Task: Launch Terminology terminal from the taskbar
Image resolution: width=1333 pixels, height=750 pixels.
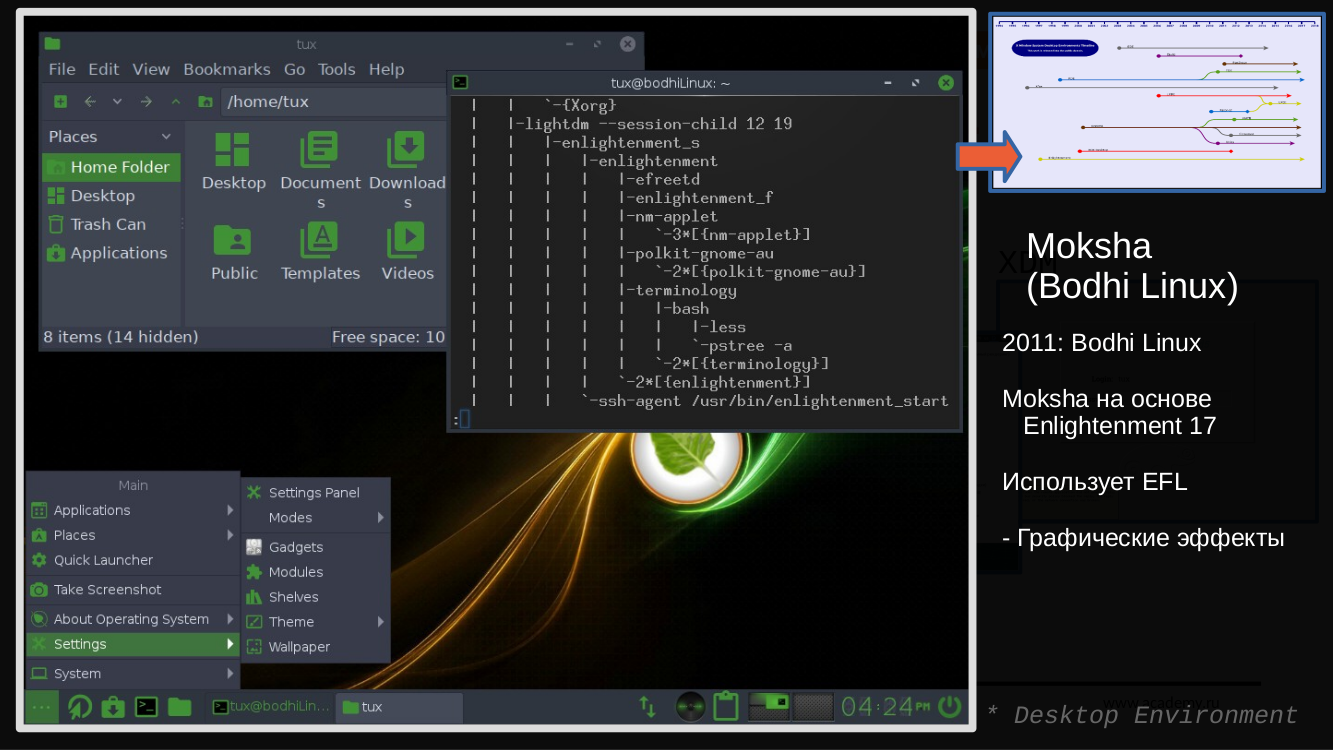Action: 146,707
